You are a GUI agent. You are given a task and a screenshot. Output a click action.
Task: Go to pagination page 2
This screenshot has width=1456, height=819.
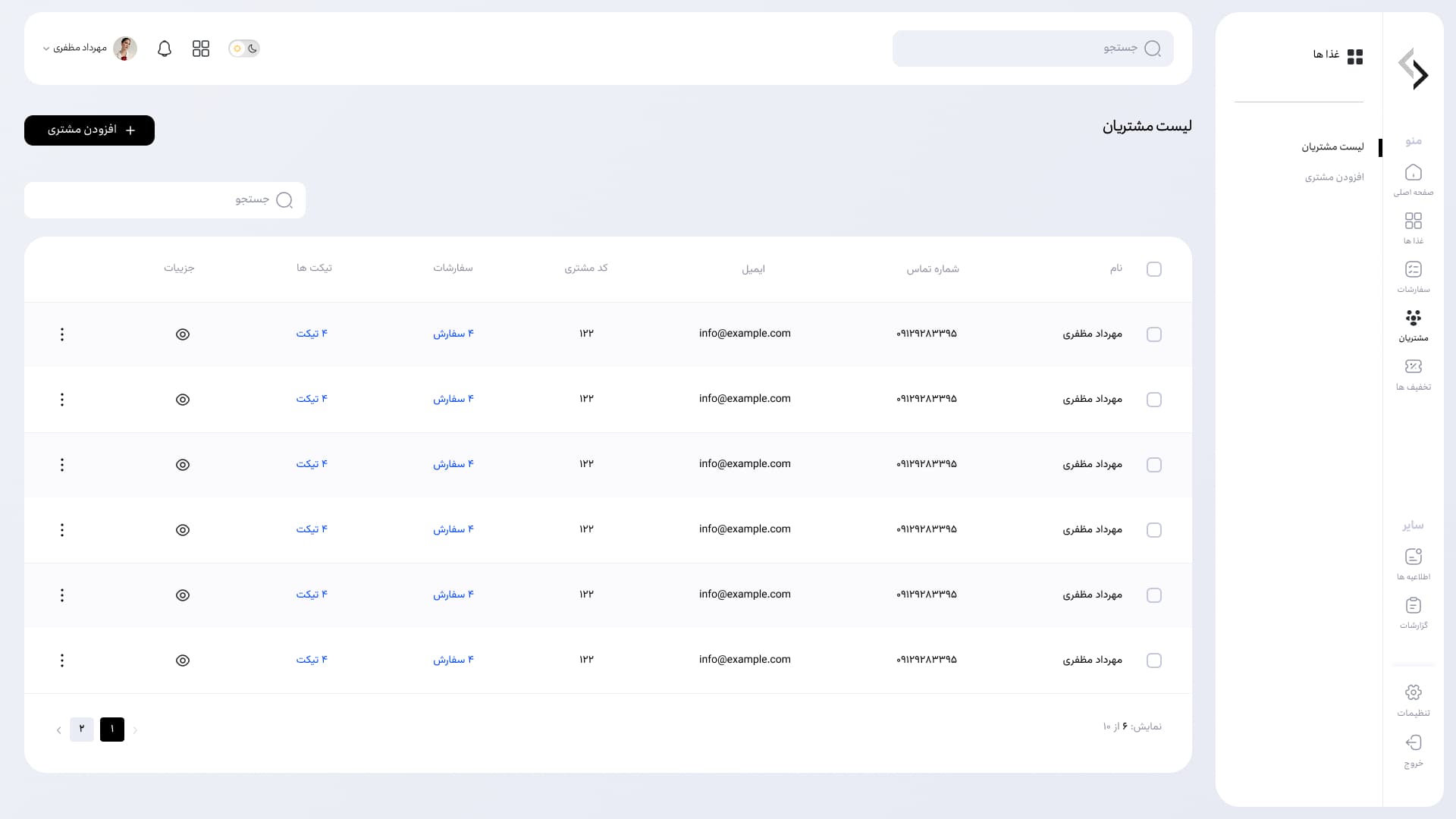(82, 729)
